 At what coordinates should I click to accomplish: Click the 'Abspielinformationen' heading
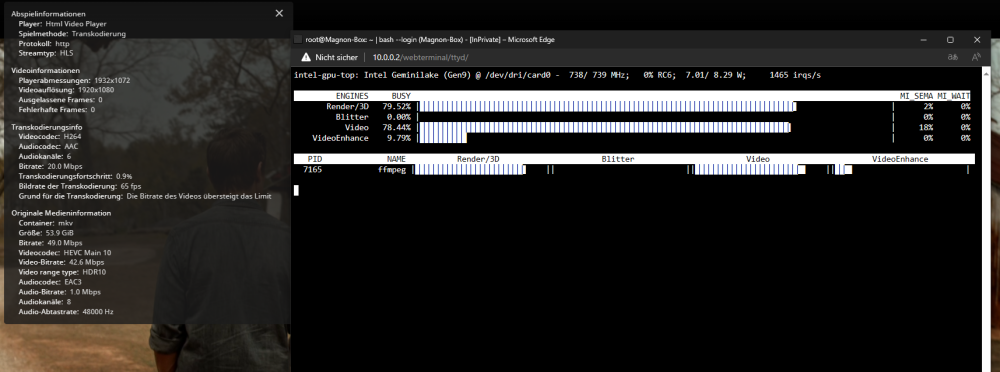pyautogui.click(x=48, y=13)
